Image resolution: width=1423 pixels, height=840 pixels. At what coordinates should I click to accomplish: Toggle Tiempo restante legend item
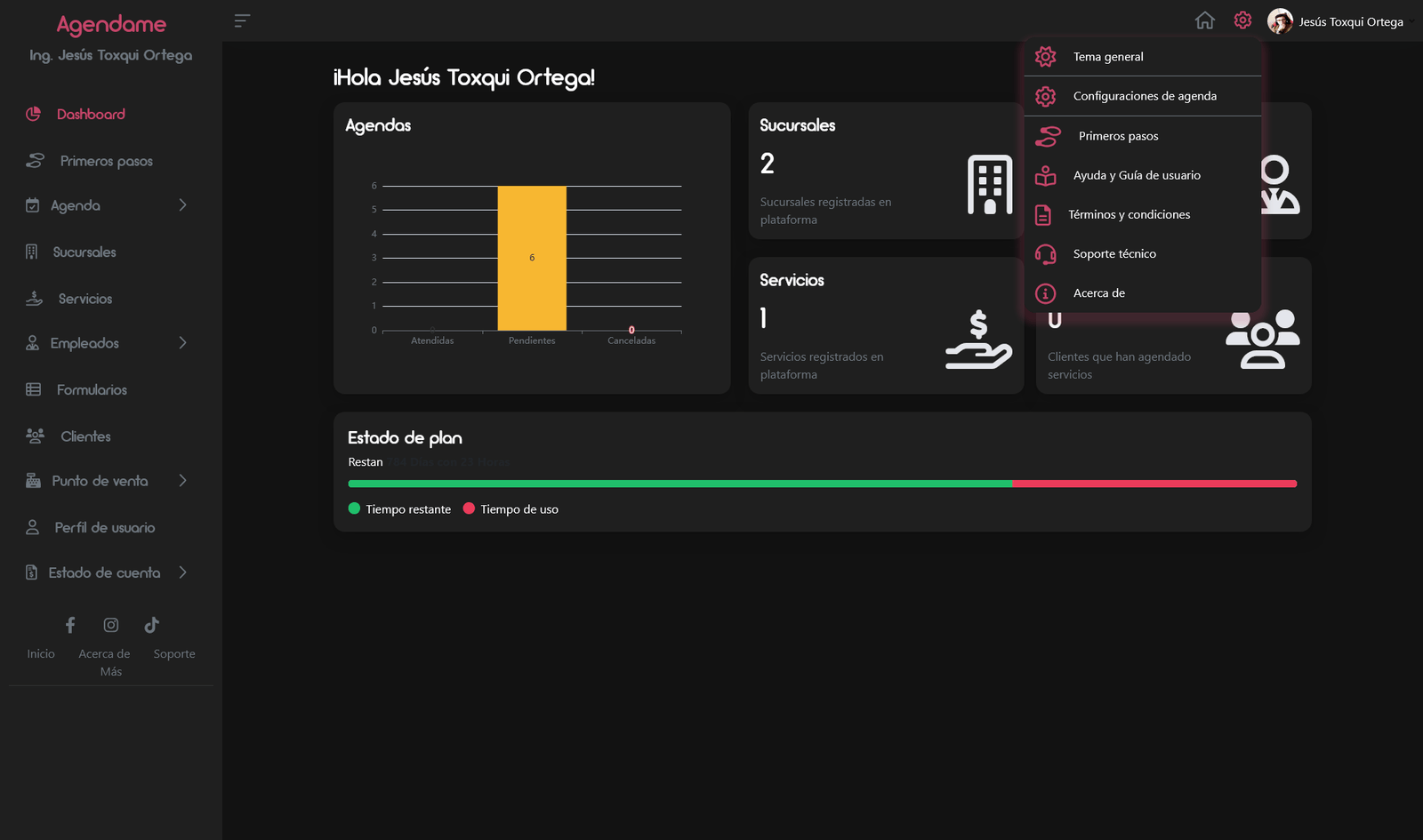tap(400, 509)
